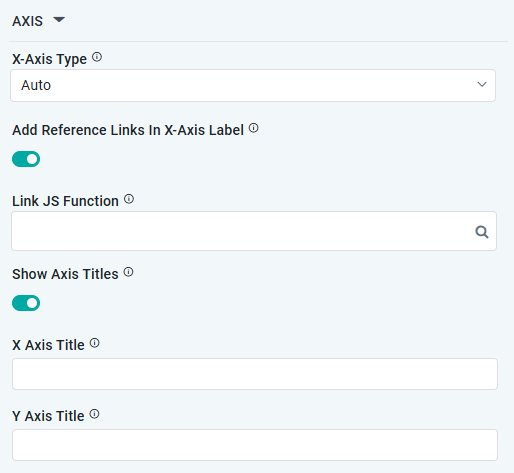Disable the Show Axis Titles switch
The width and height of the screenshot is (514, 473).
pyautogui.click(x=26, y=303)
